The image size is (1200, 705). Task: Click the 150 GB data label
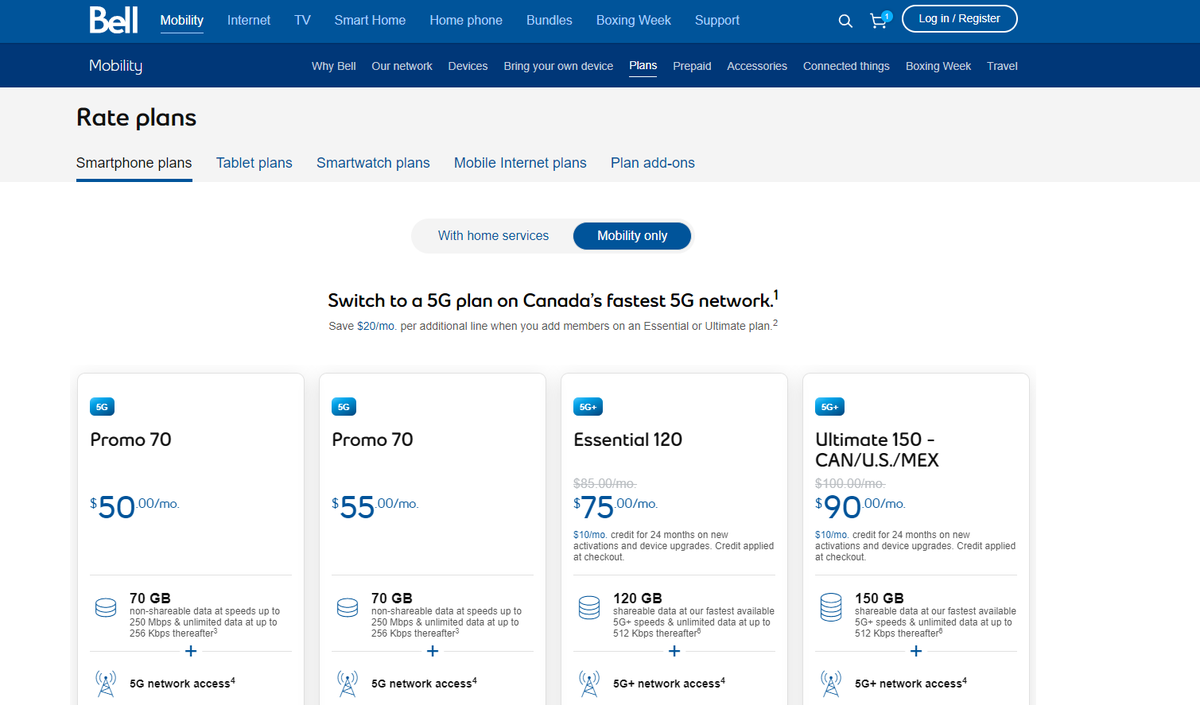(880, 598)
